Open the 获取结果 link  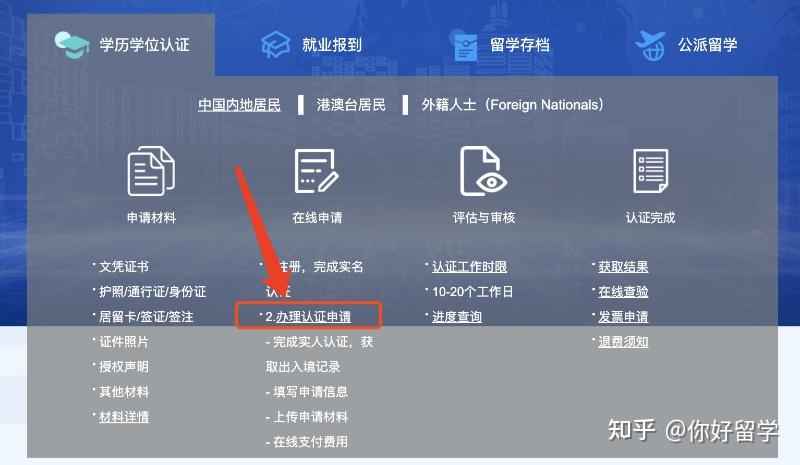coord(623,266)
